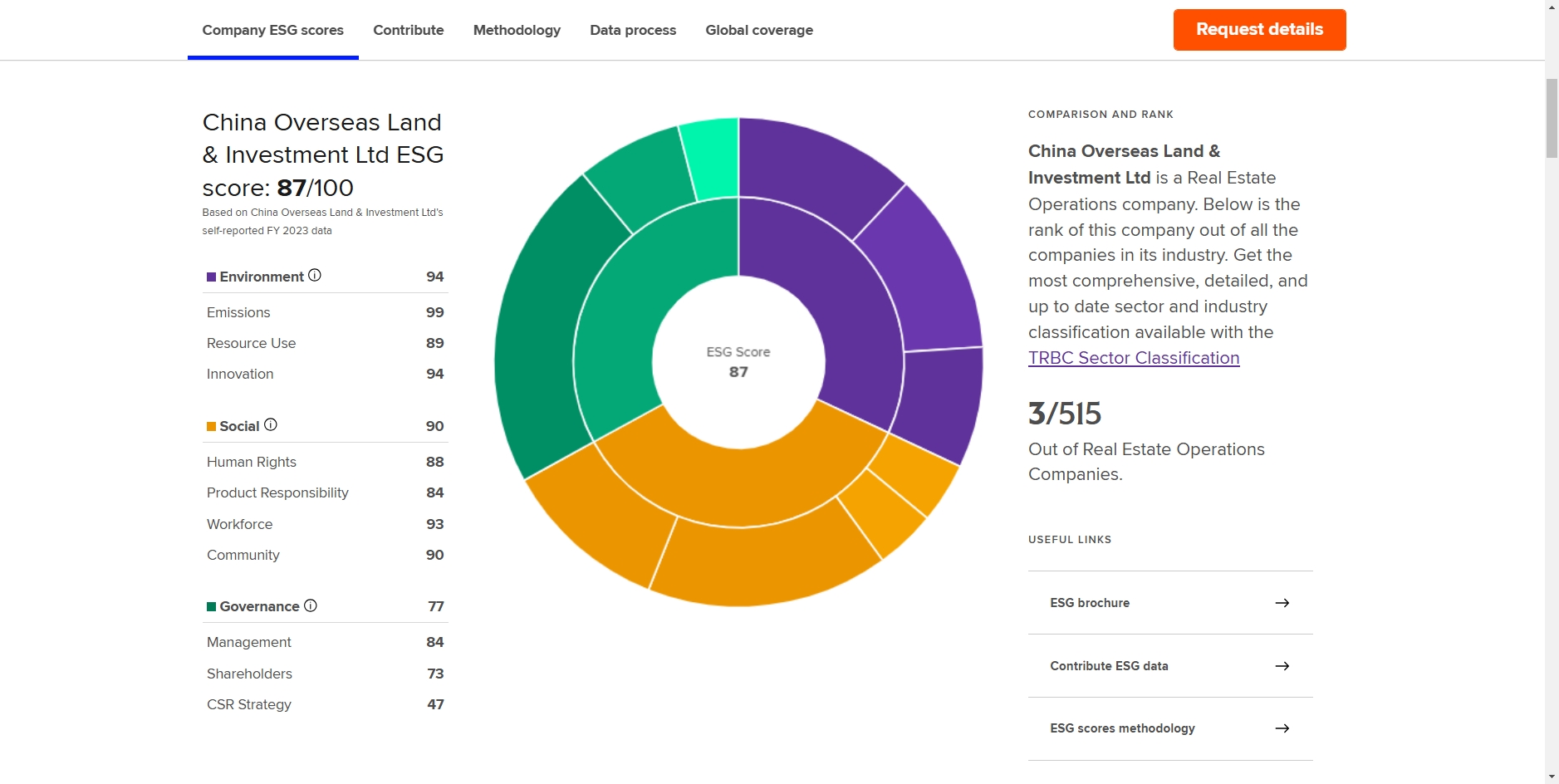Viewport: 1559px width, 784px height.
Task: Click the bright mint CSR Strategy chart segment
Action: [x=713, y=159]
